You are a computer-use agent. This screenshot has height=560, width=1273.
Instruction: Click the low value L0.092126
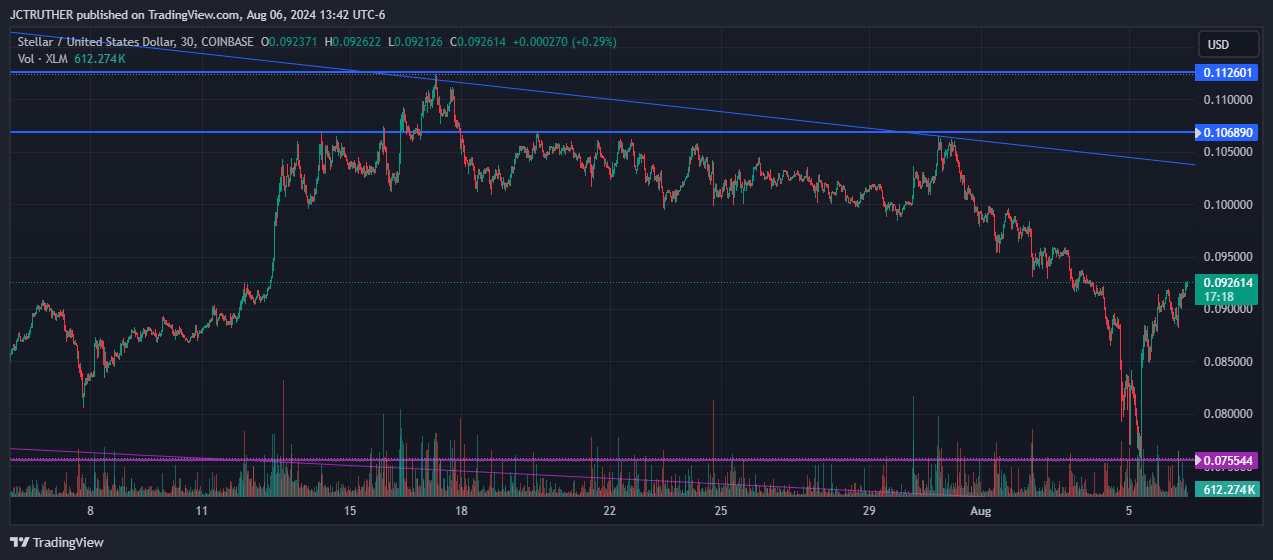coord(416,42)
